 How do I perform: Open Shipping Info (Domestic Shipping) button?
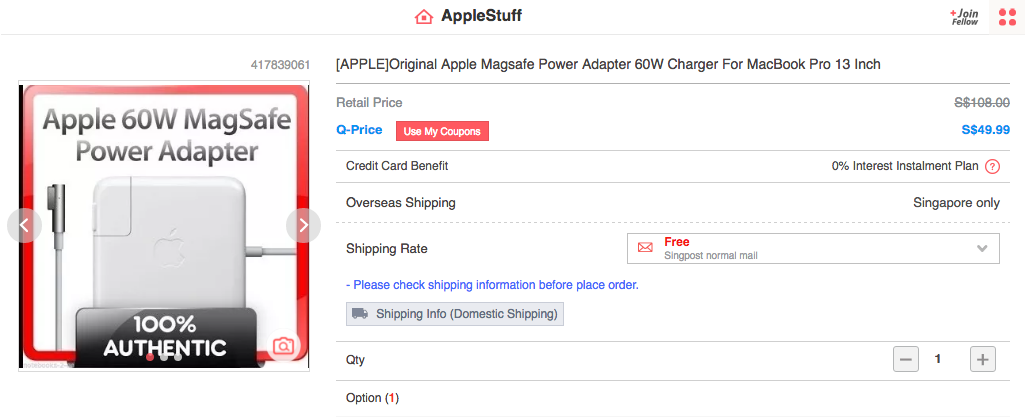455,314
